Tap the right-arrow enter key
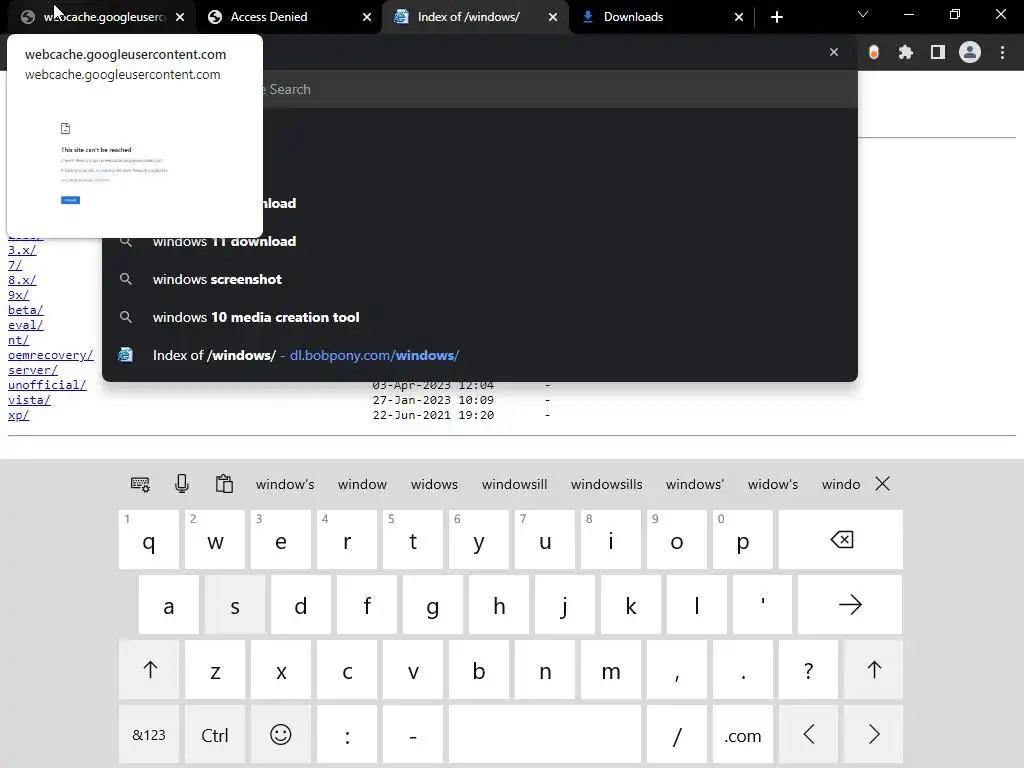 pos(850,605)
